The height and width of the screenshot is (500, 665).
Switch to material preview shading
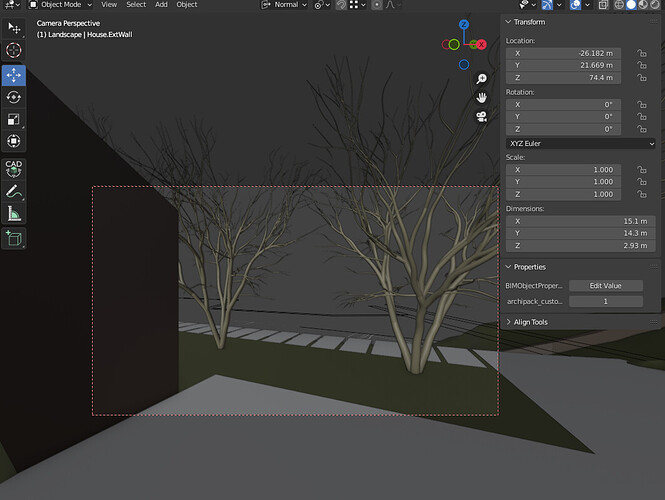click(x=643, y=5)
